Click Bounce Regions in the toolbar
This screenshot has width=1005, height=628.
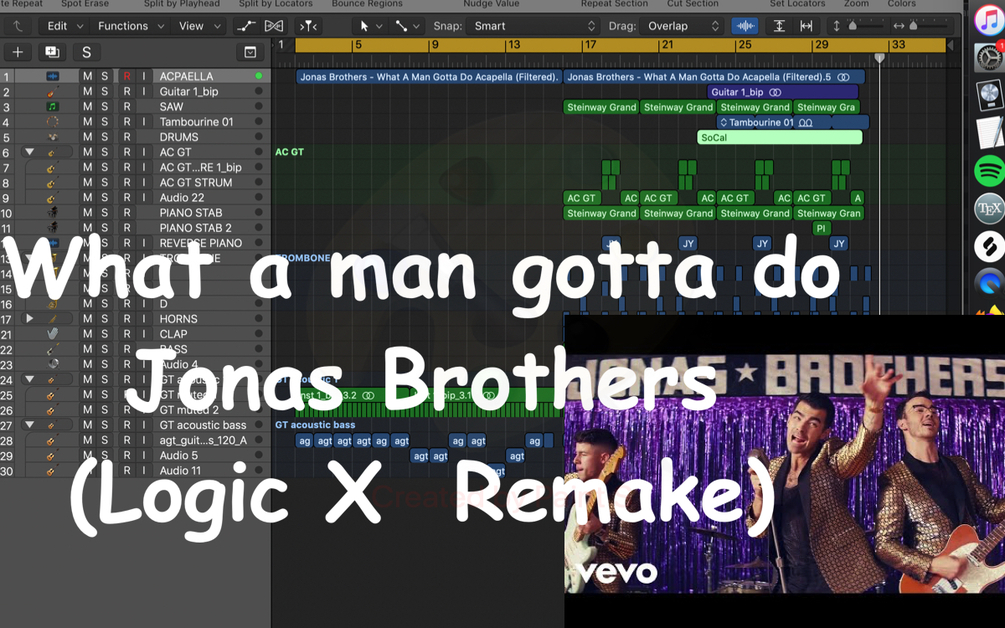point(367,4)
